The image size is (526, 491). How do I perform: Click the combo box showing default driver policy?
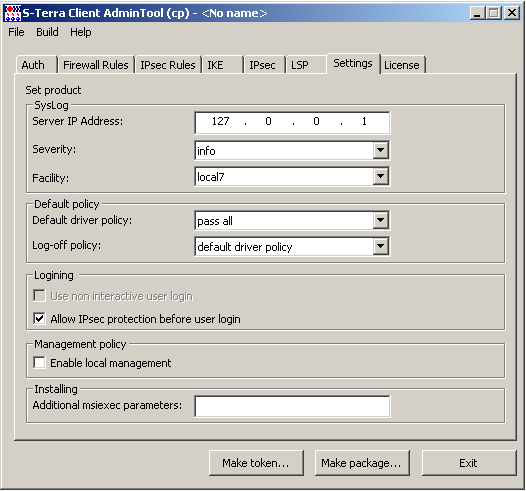pyautogui.click(x=292, y=246)
